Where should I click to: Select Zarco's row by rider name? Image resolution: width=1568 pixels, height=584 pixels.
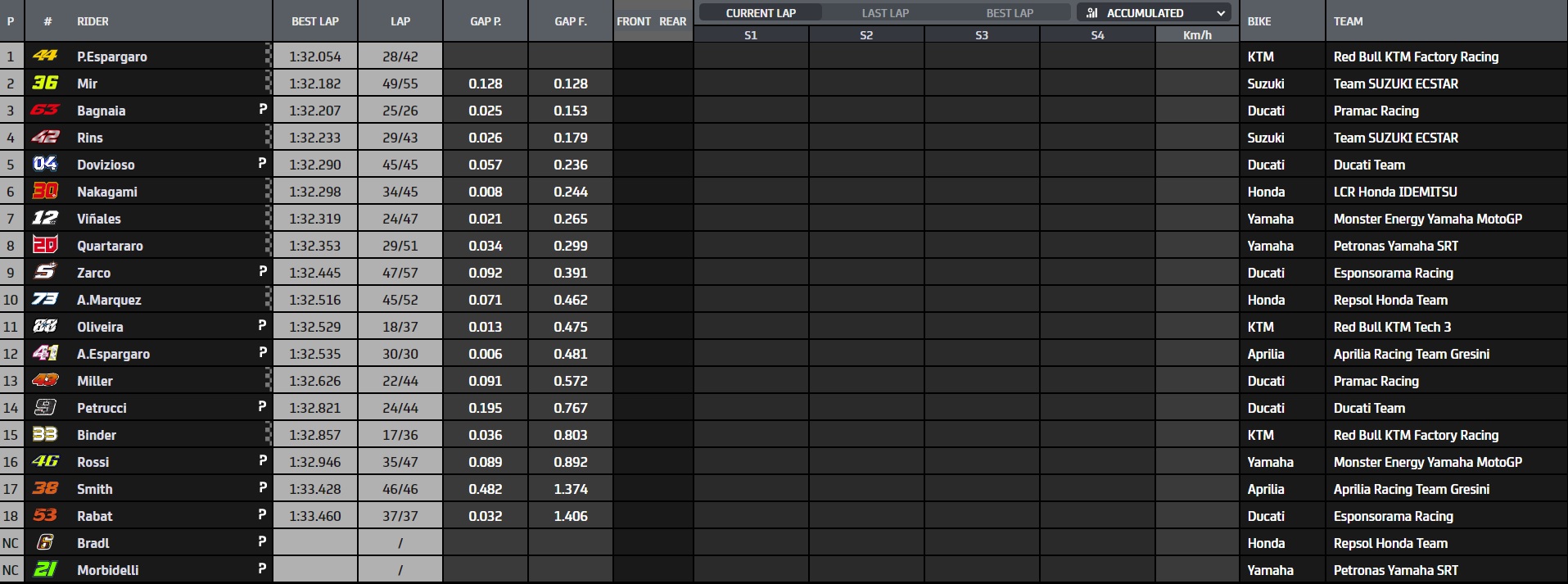pyautogui.click(x=93, y=273)
